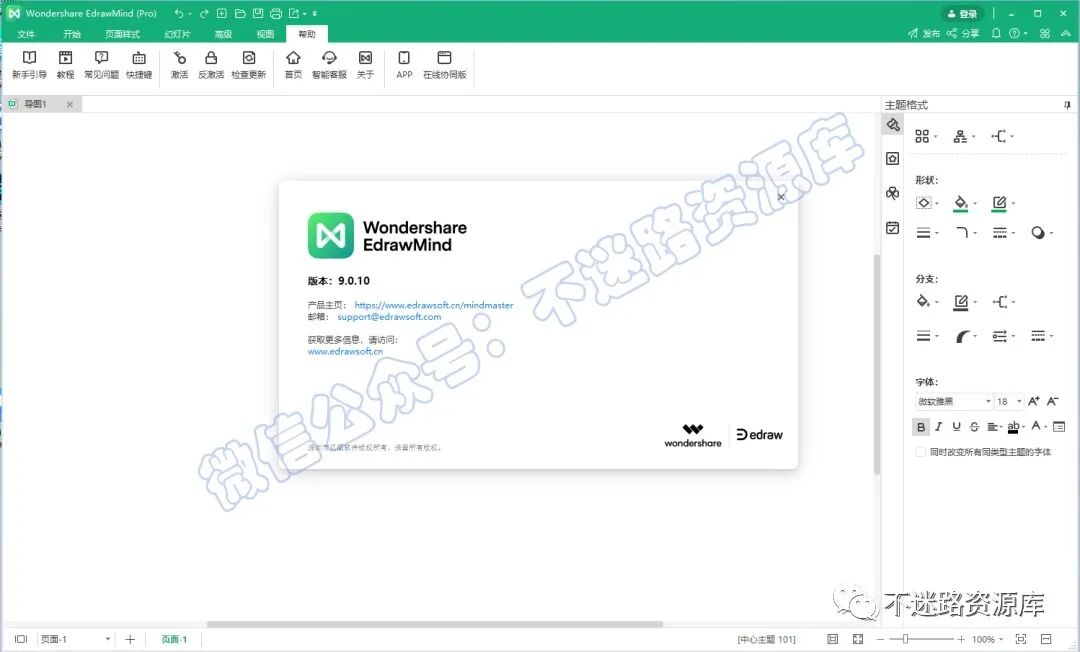Open the 文件 menu

[26, 34]
